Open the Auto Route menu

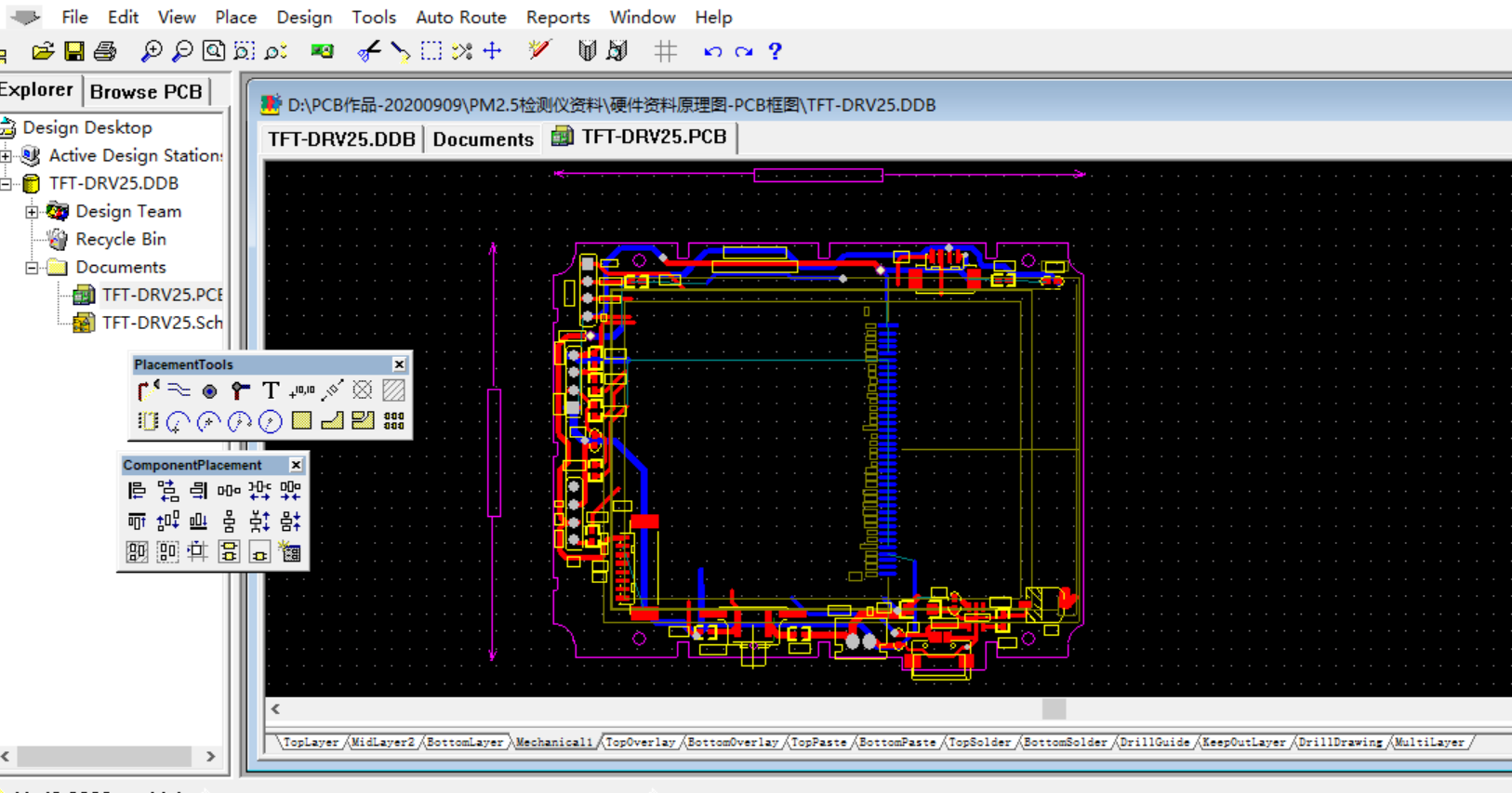pos(460,17)
